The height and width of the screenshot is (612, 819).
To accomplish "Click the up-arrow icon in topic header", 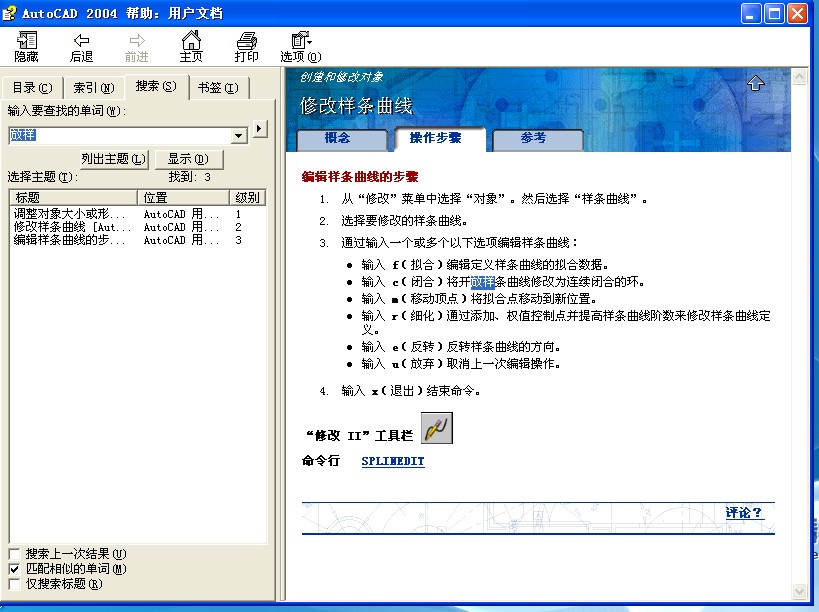I will click(x=756, y=83).
